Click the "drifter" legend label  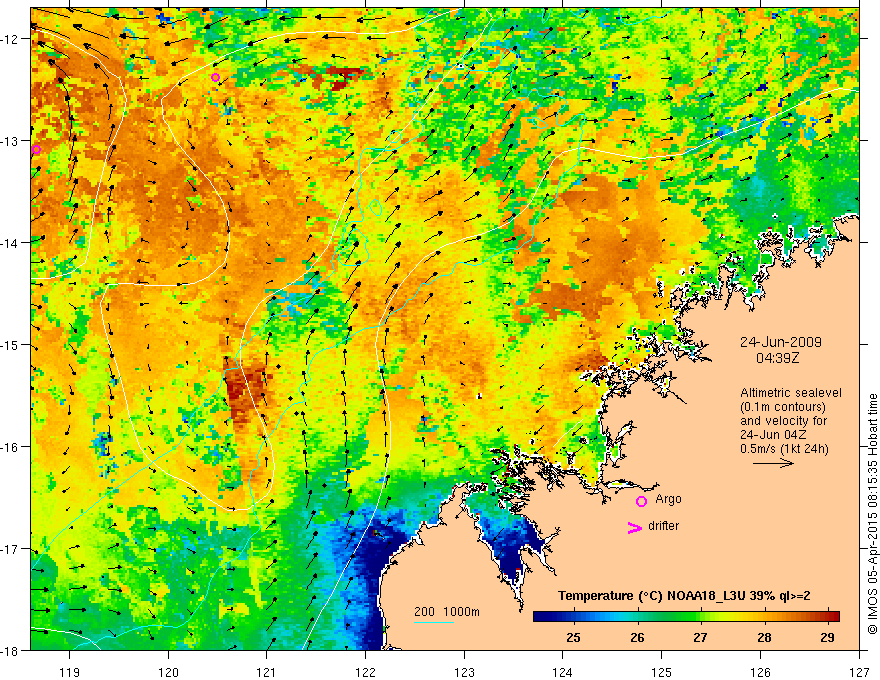point(663,526)
